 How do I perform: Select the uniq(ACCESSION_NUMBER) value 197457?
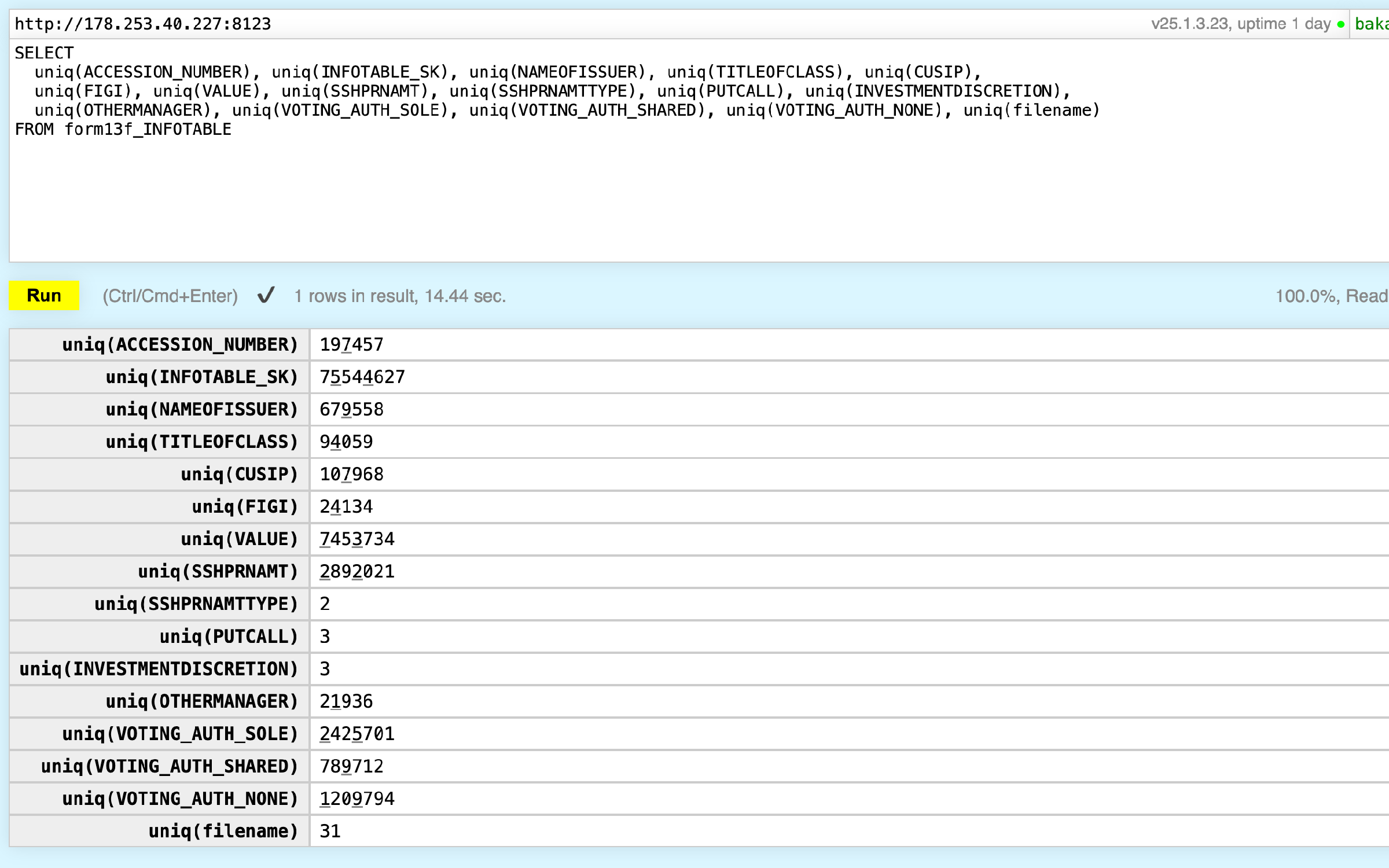(x=351, y=345)
